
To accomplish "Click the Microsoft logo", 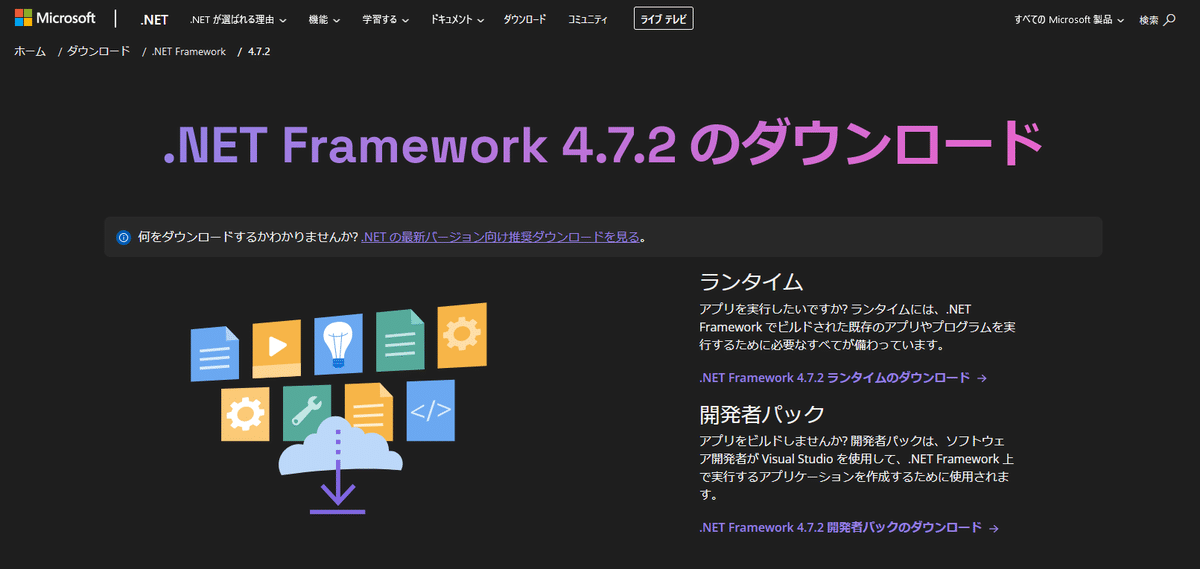I will 55,18.
